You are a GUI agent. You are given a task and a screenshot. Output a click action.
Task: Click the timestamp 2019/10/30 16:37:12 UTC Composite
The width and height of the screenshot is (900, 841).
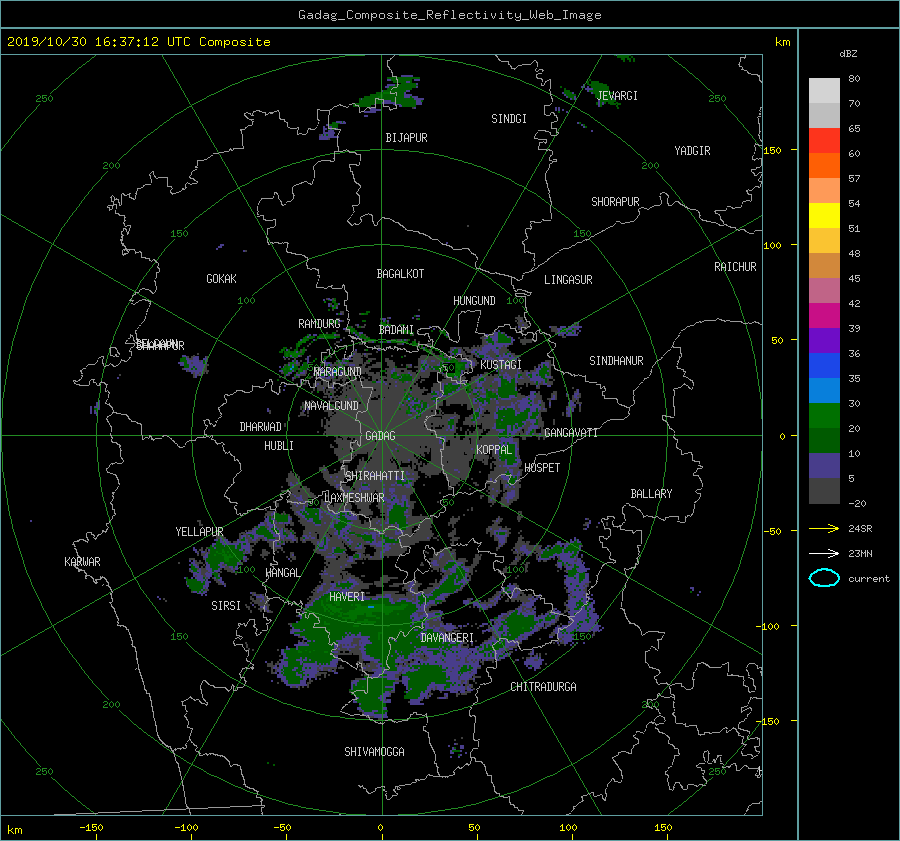point(138,42)
